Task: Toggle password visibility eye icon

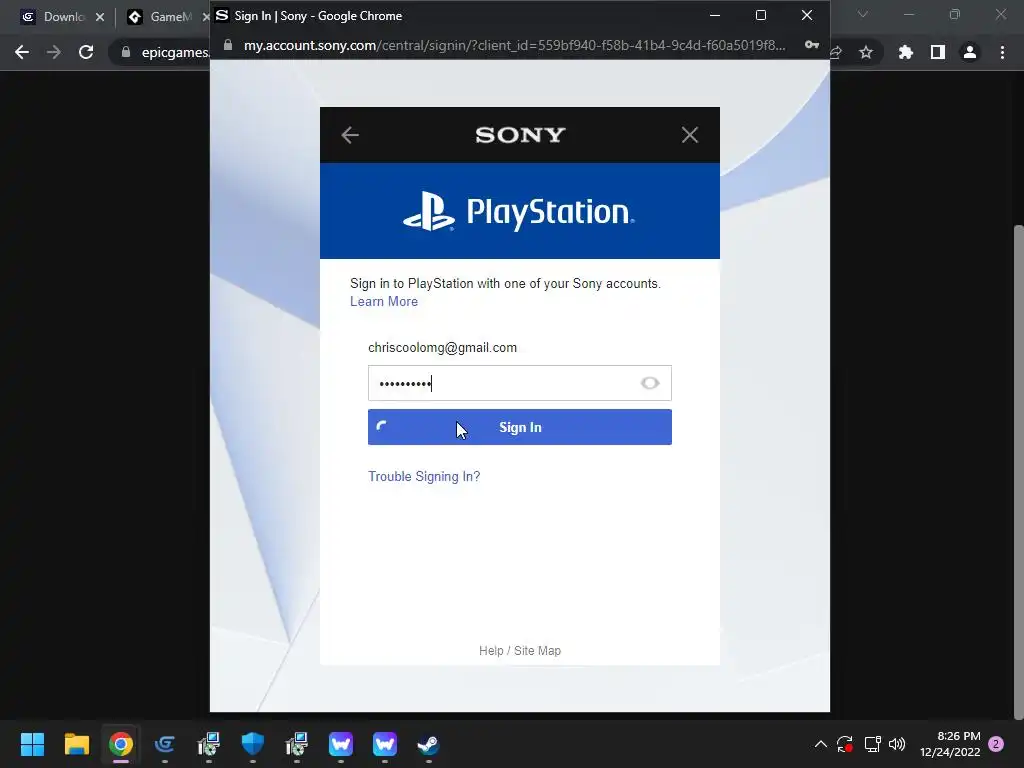Action: pos(650,383)
